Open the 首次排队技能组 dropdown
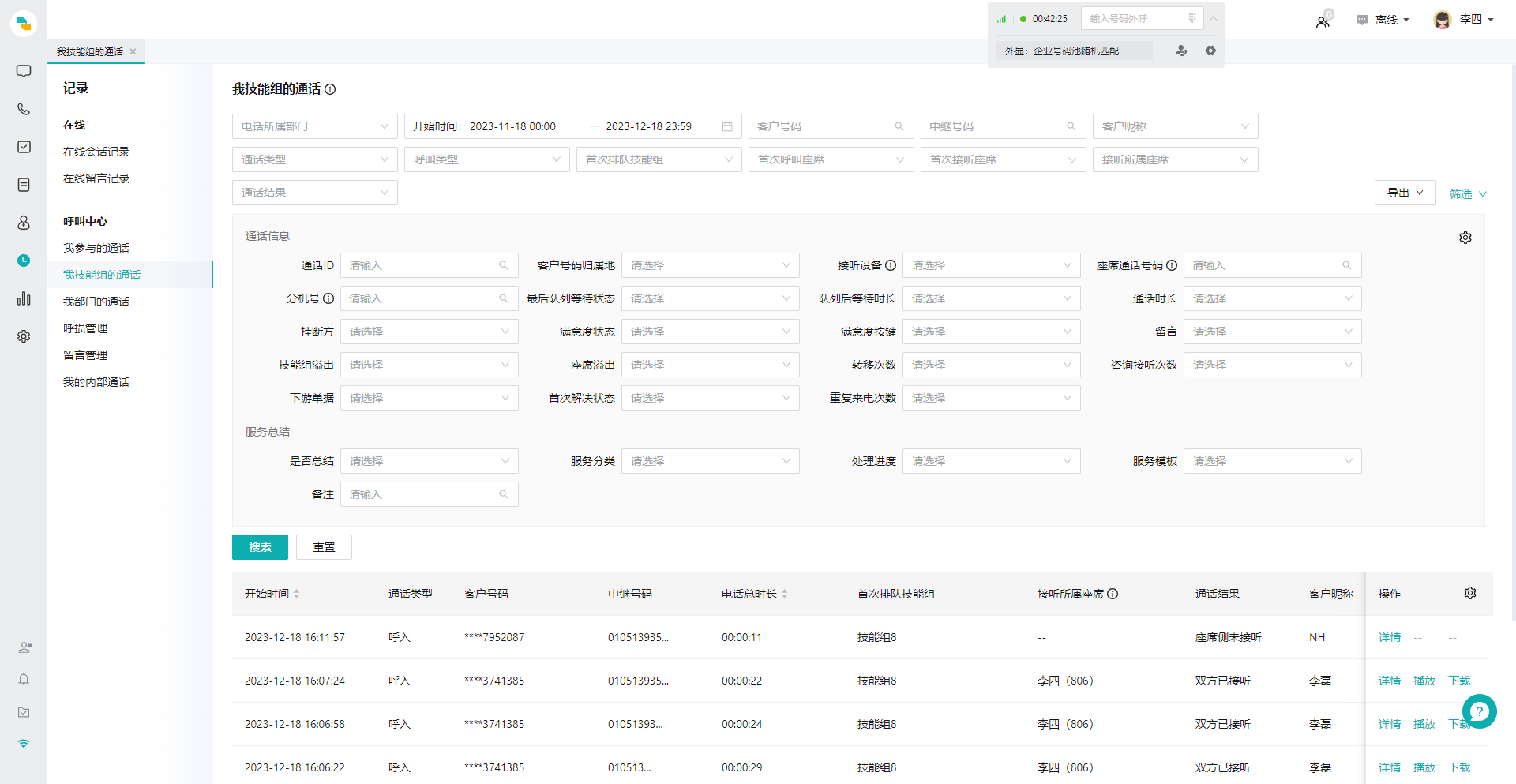1516x784 pixels. click(659, 159)
